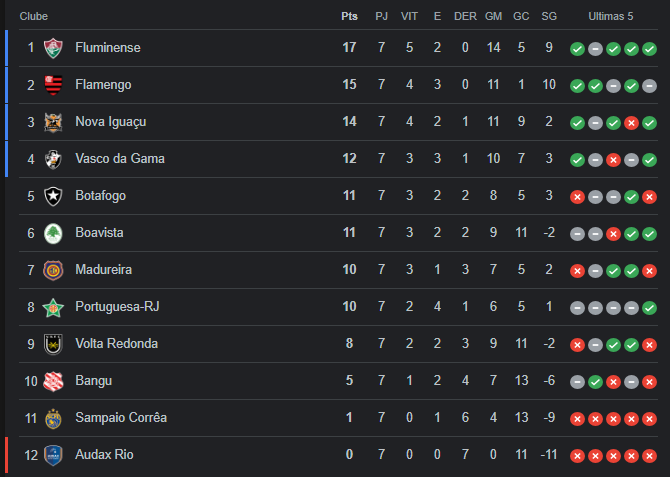Click Bangu's only green win marker
The image size is (670, 477).
click(595, 382)
